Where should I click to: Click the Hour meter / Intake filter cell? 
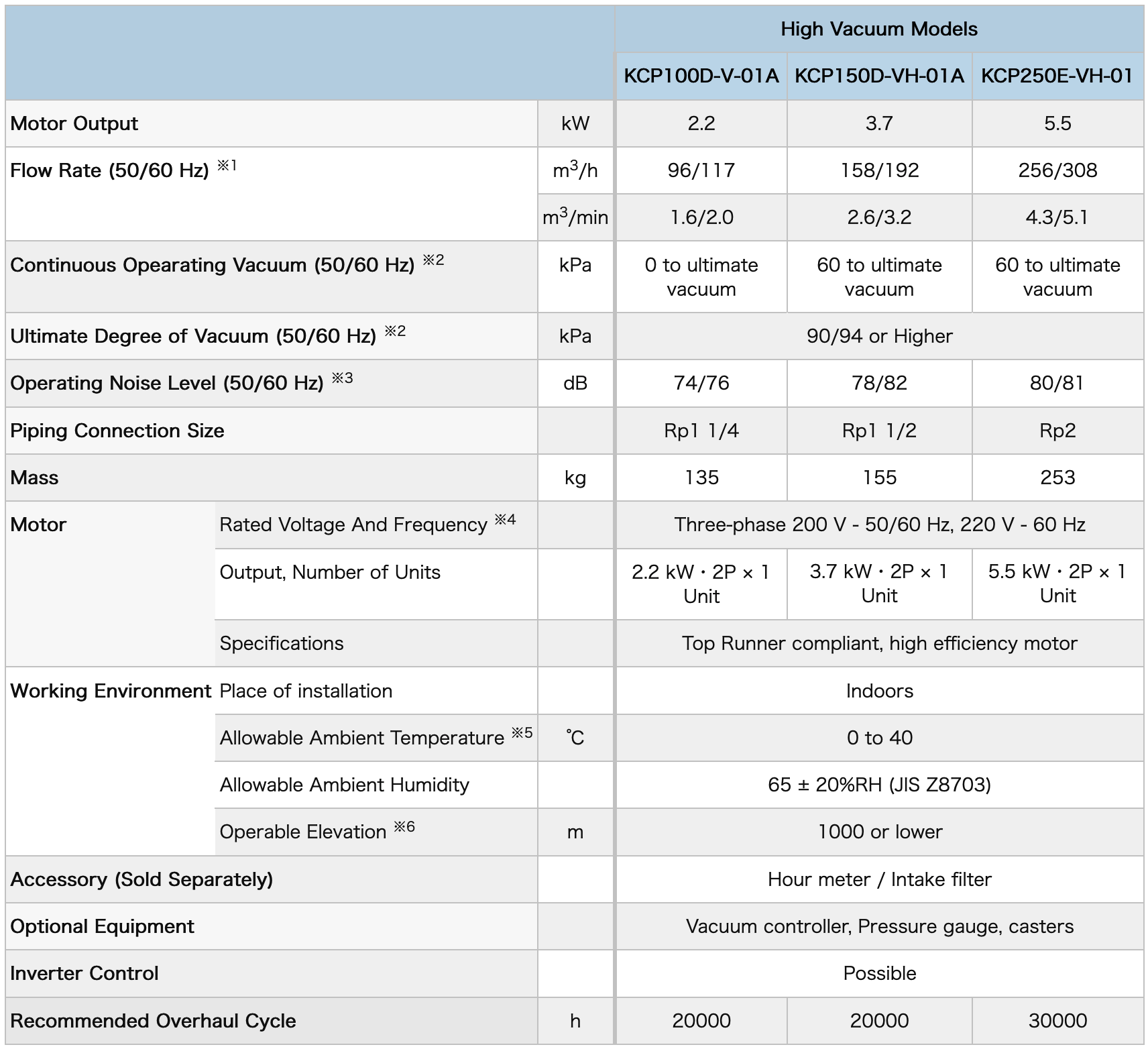point(878,879)
